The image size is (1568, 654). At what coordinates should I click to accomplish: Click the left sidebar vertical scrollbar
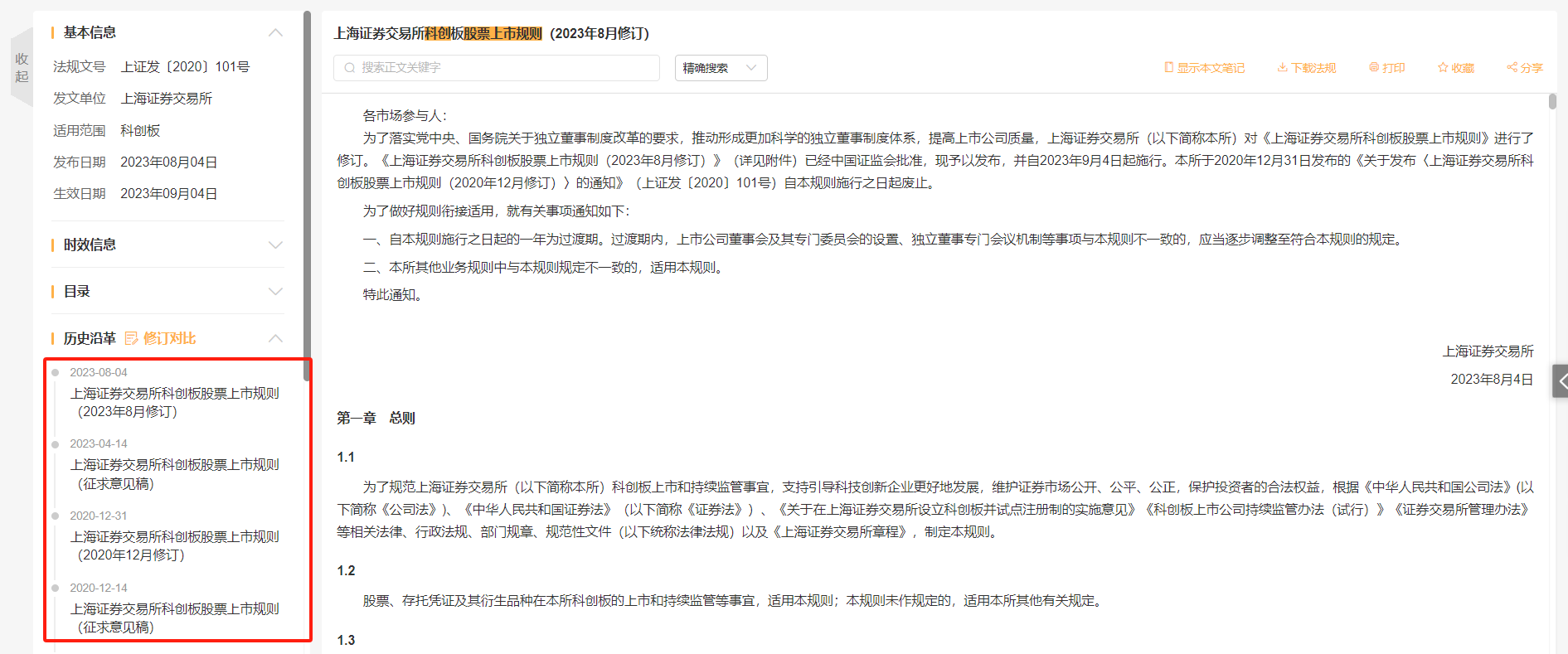pos(307,196)
